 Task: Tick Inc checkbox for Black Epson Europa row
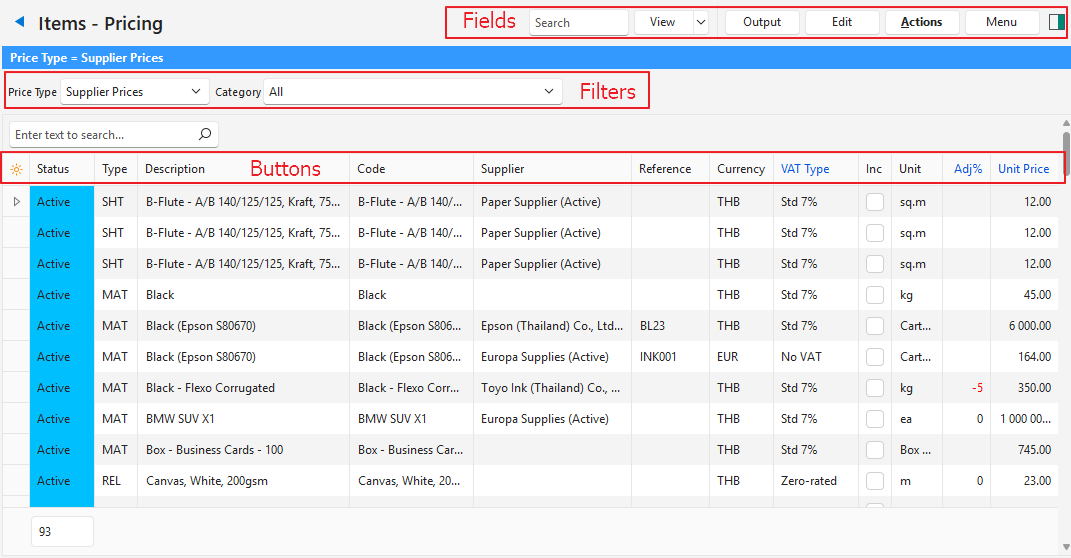(x=875, y=357)
